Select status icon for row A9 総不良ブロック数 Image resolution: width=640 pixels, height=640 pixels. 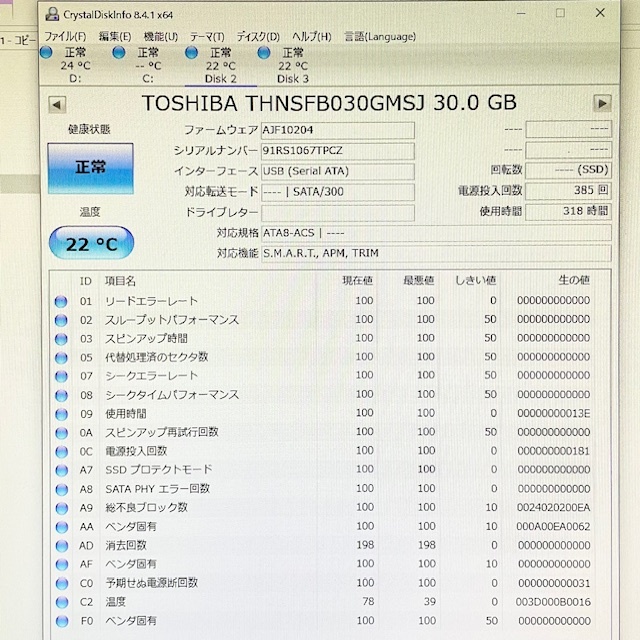[62, 508]
